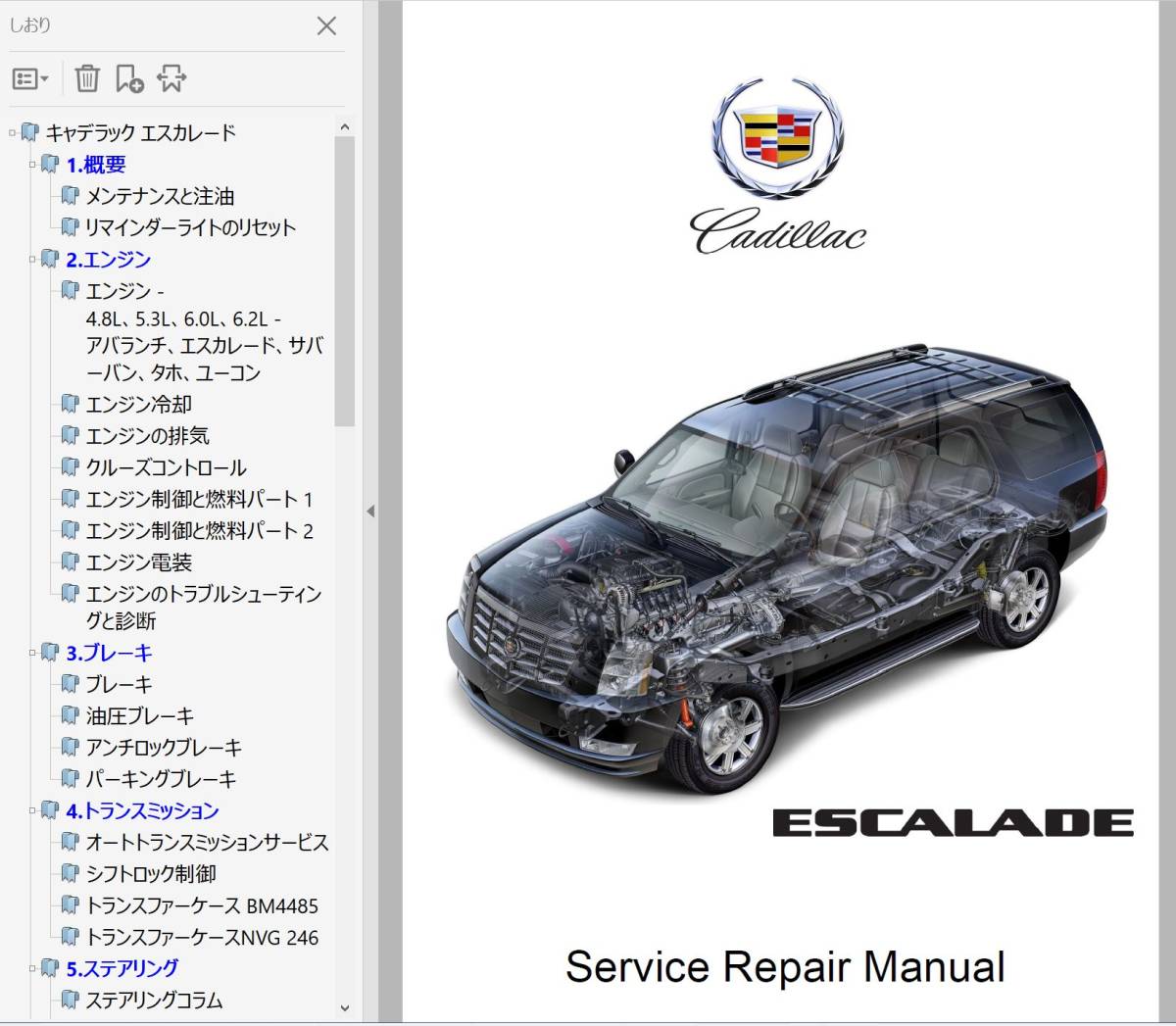Click bookmark icon beside オートトランスミッションサービス
This screenshot has height=1026, width=1176.
point(70,841)
